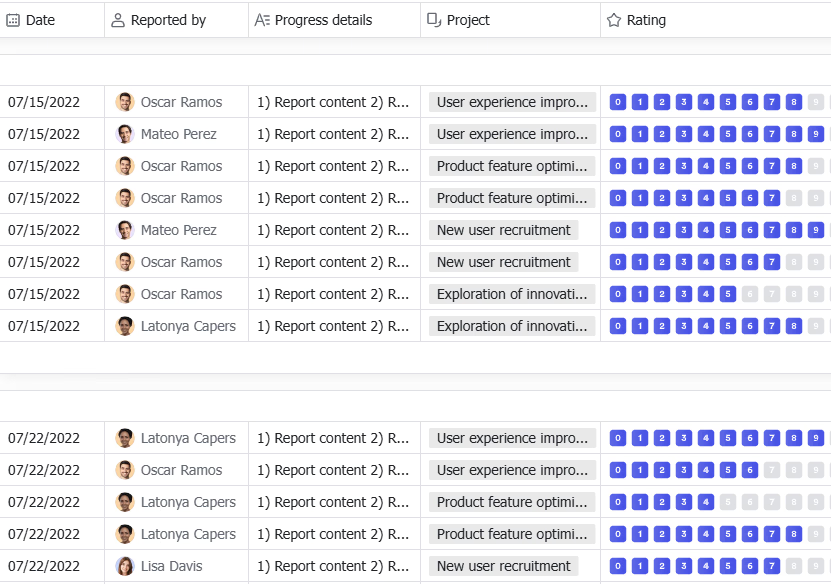Open User experience impro... tag in Mateo Perez row
Image resolution: width=831 pixels, height=584 pixels.
tap(512, 134)
